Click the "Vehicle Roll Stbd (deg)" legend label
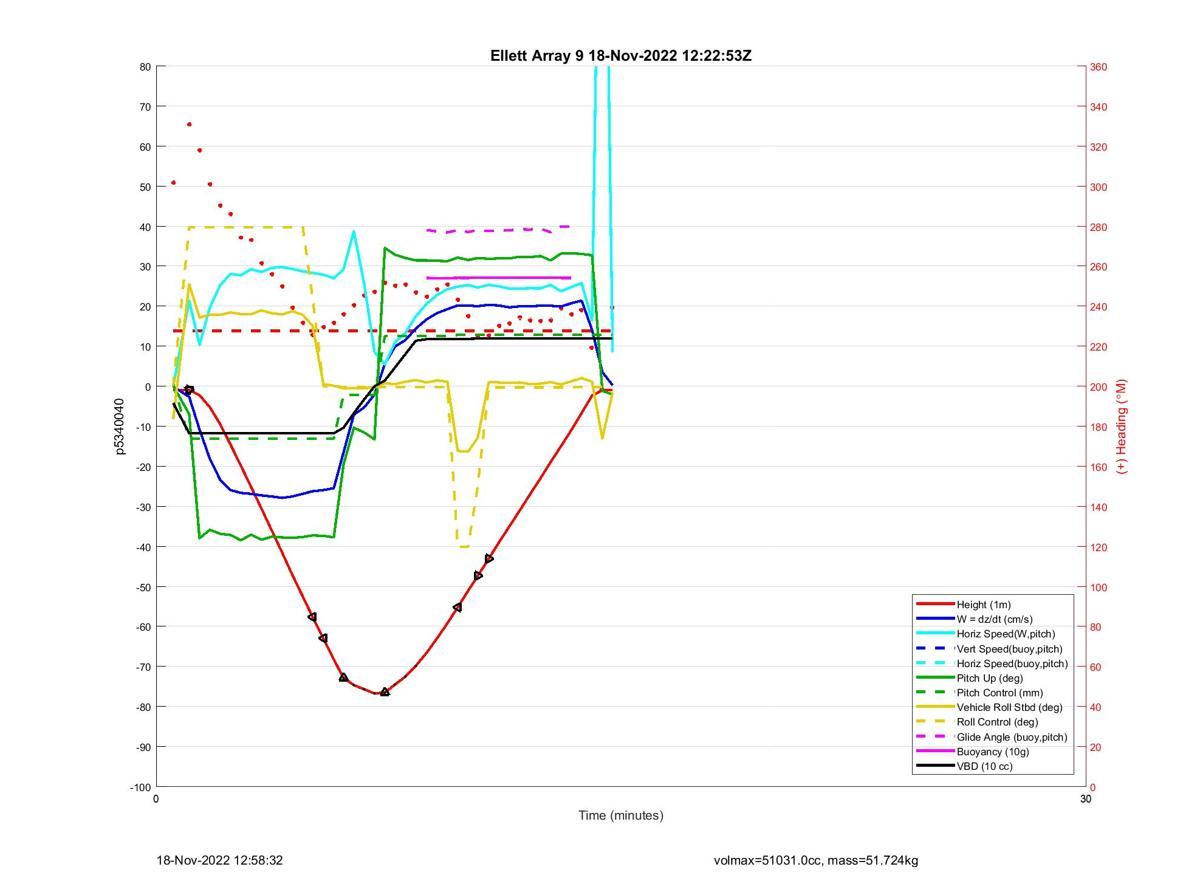This screenshot has width=1200, height=885. click(1009, 707)
